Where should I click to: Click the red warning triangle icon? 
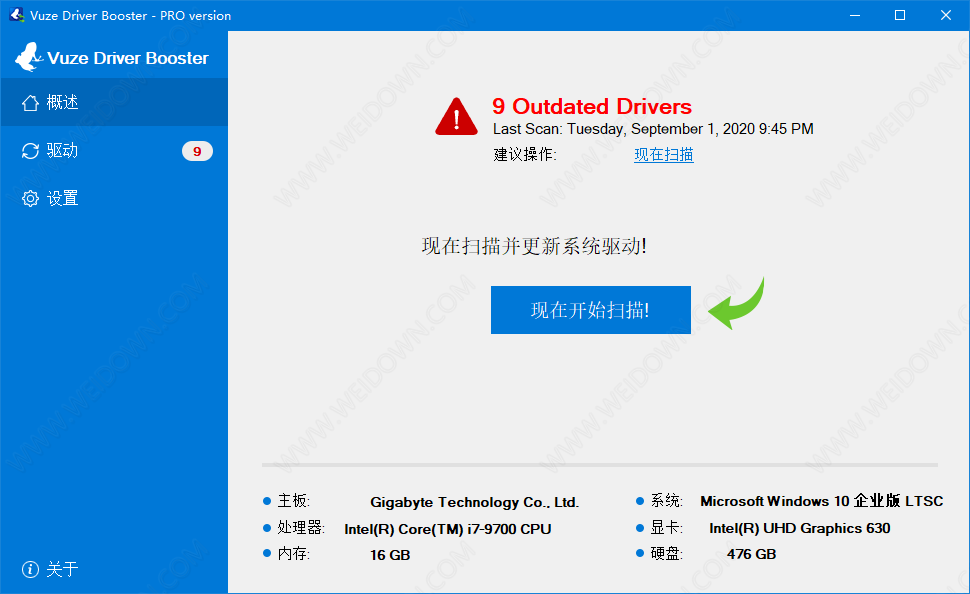pyautogui.click(x=456, y=117)
